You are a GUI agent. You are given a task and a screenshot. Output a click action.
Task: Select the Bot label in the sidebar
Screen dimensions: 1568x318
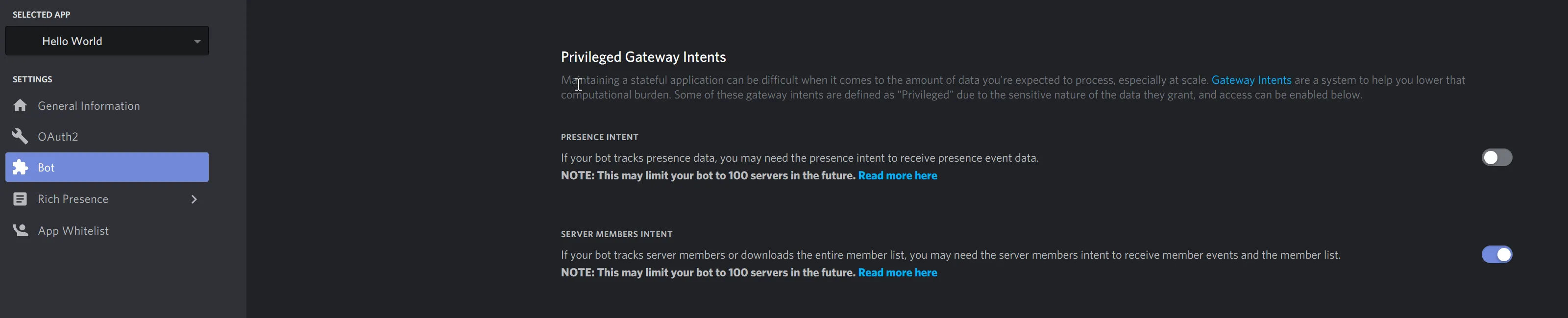click(46, 168)
